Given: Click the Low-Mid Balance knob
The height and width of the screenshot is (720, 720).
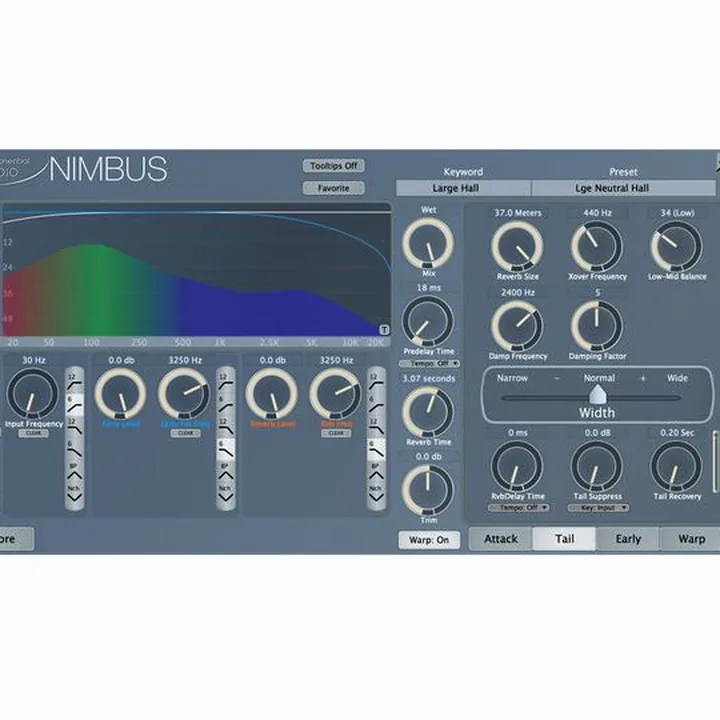Looking at the screenshot, I should 676,246.
